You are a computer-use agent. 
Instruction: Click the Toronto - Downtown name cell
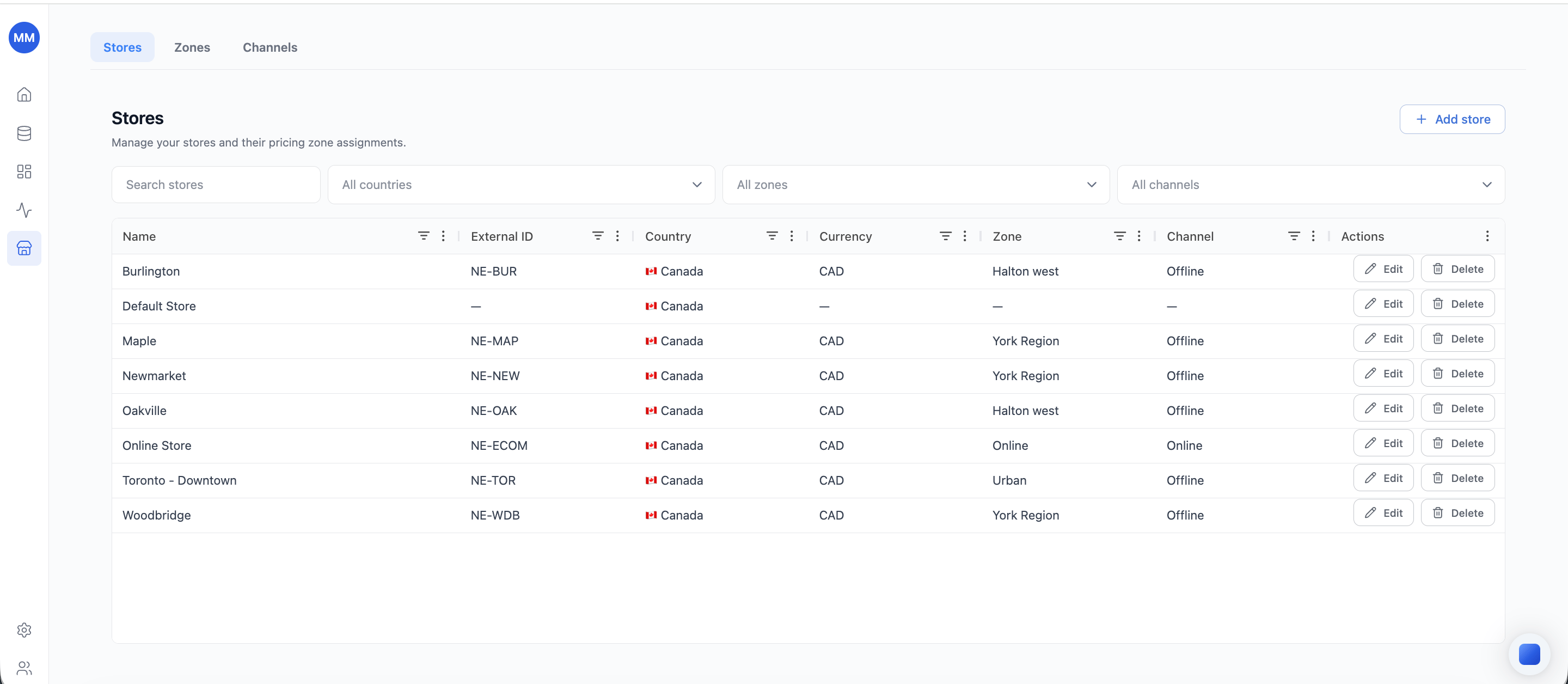180,480
